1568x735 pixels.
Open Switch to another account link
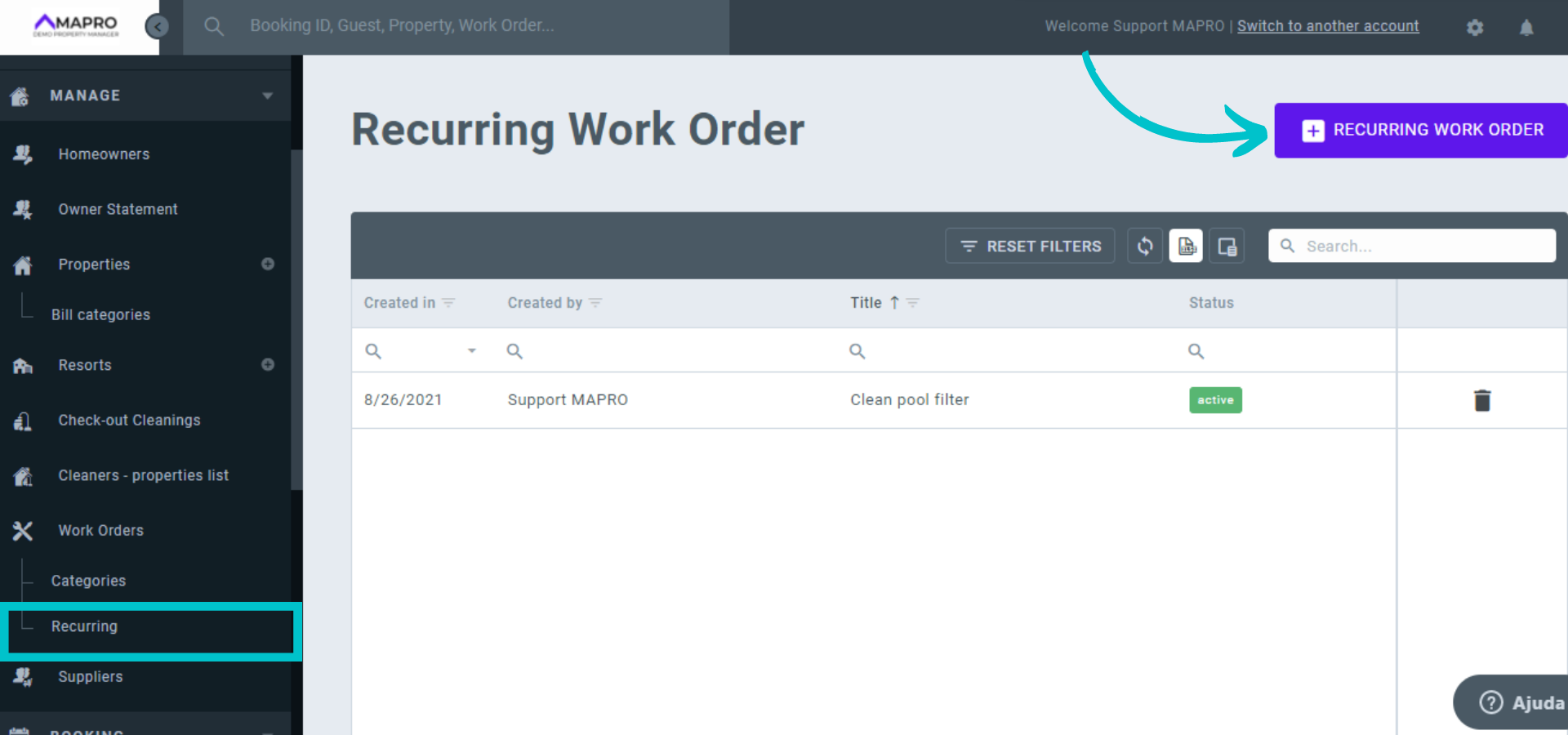coord(1328,25)
